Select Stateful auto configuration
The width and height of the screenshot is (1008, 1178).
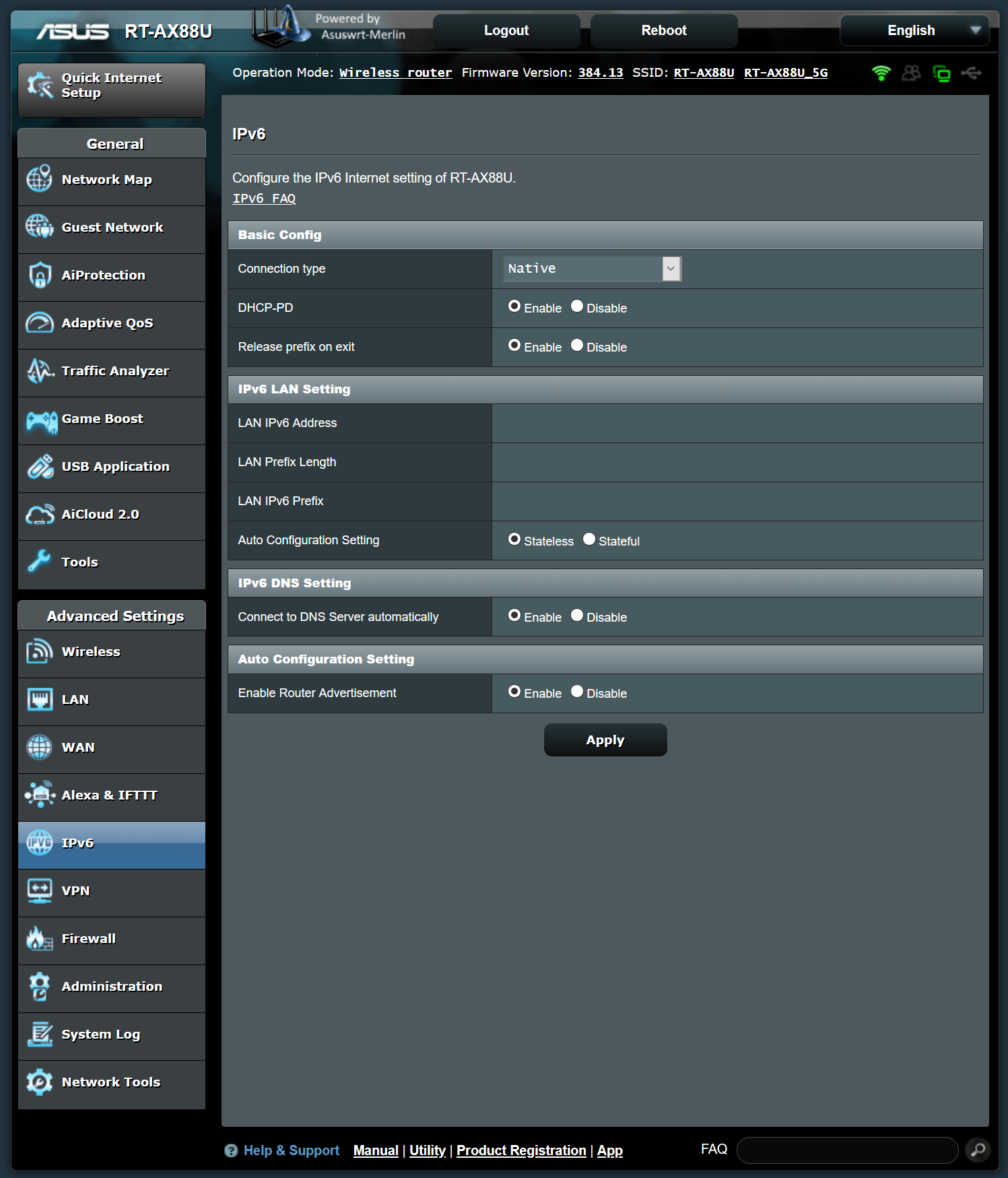pyautogui.click(x=589, y=539)
